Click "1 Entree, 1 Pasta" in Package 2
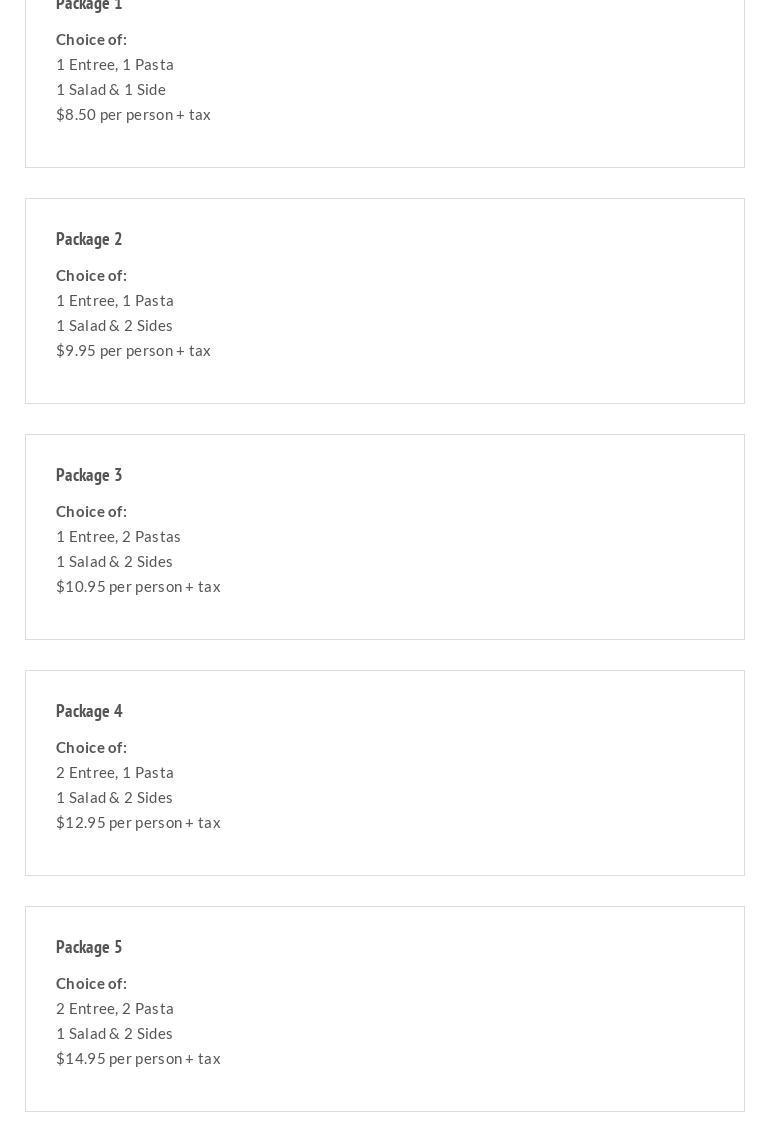This screenshot has width=770, height=1142. pyautogui.click(x=115, y=300)
